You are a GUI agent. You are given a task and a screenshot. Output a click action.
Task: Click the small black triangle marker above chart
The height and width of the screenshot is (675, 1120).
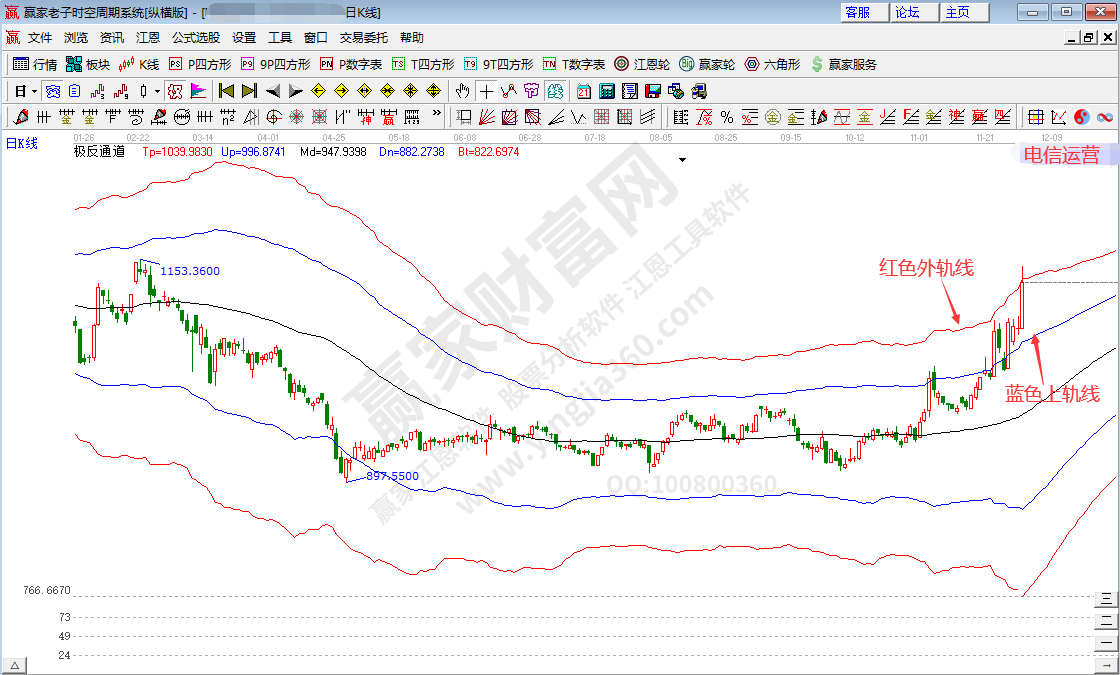coord(682,159)
